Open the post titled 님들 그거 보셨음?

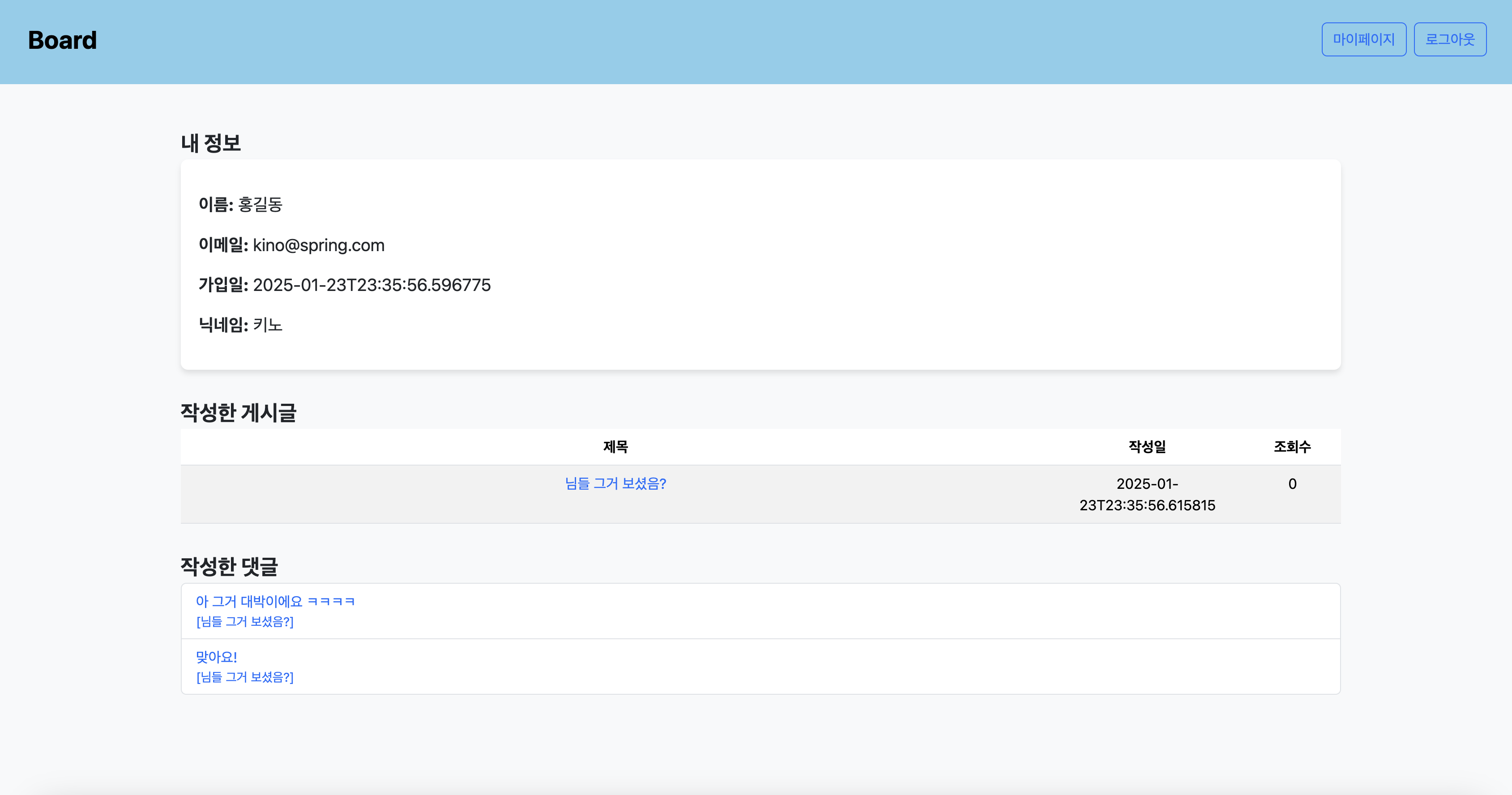coord(615,483)
